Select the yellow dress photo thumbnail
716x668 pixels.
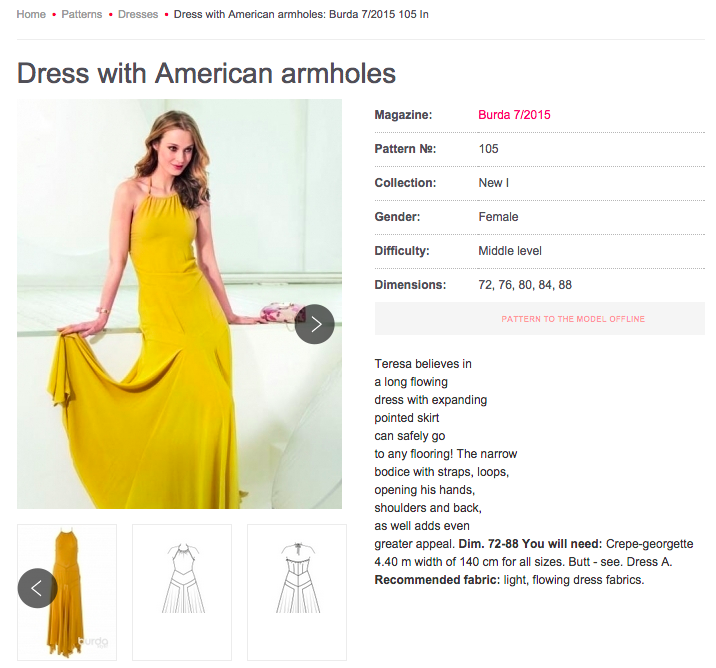pos(78,592)
